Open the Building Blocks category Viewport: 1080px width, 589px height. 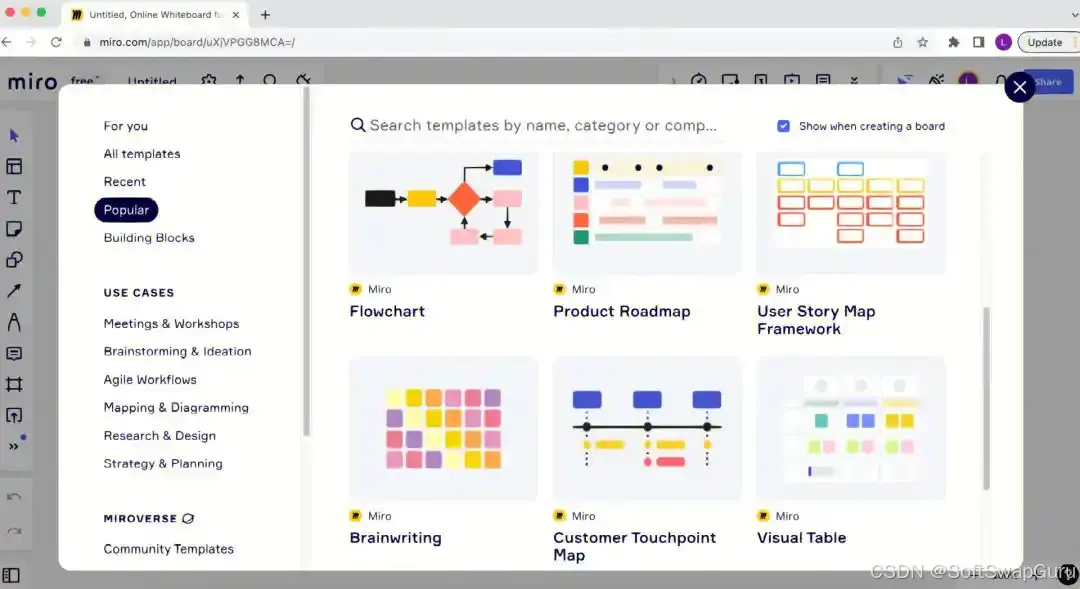coord(149,238)
